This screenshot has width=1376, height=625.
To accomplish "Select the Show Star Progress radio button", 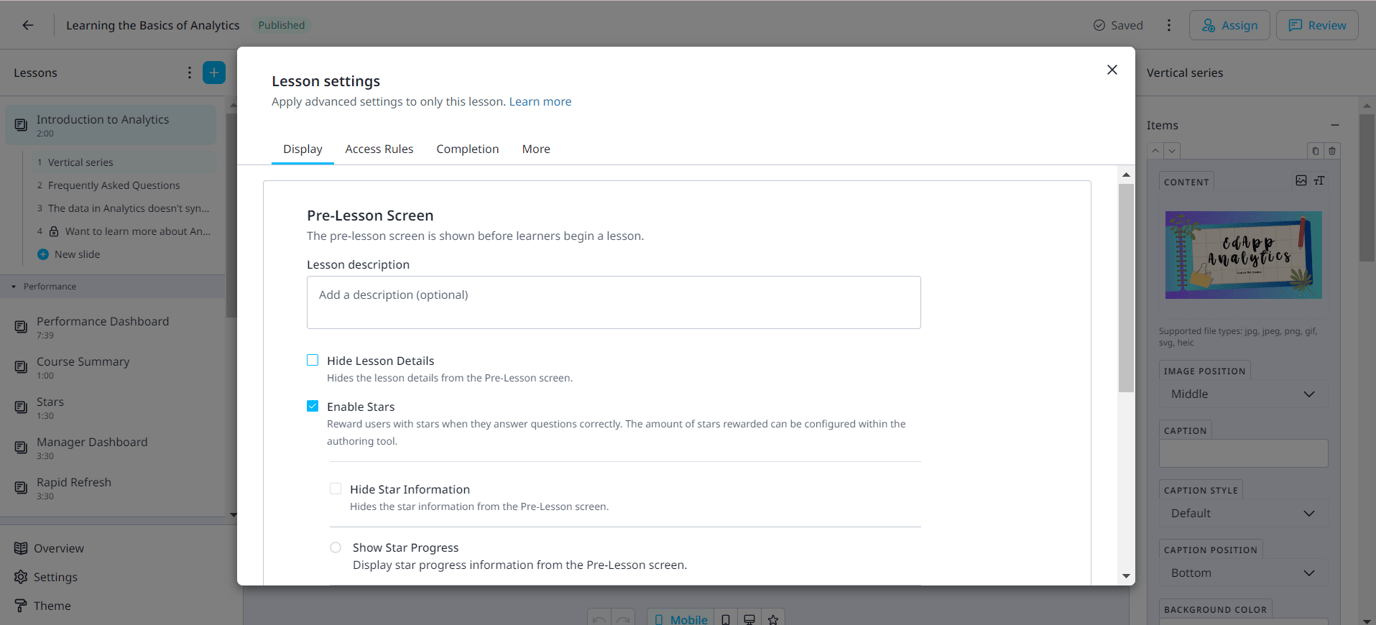I will click(336, 547).
